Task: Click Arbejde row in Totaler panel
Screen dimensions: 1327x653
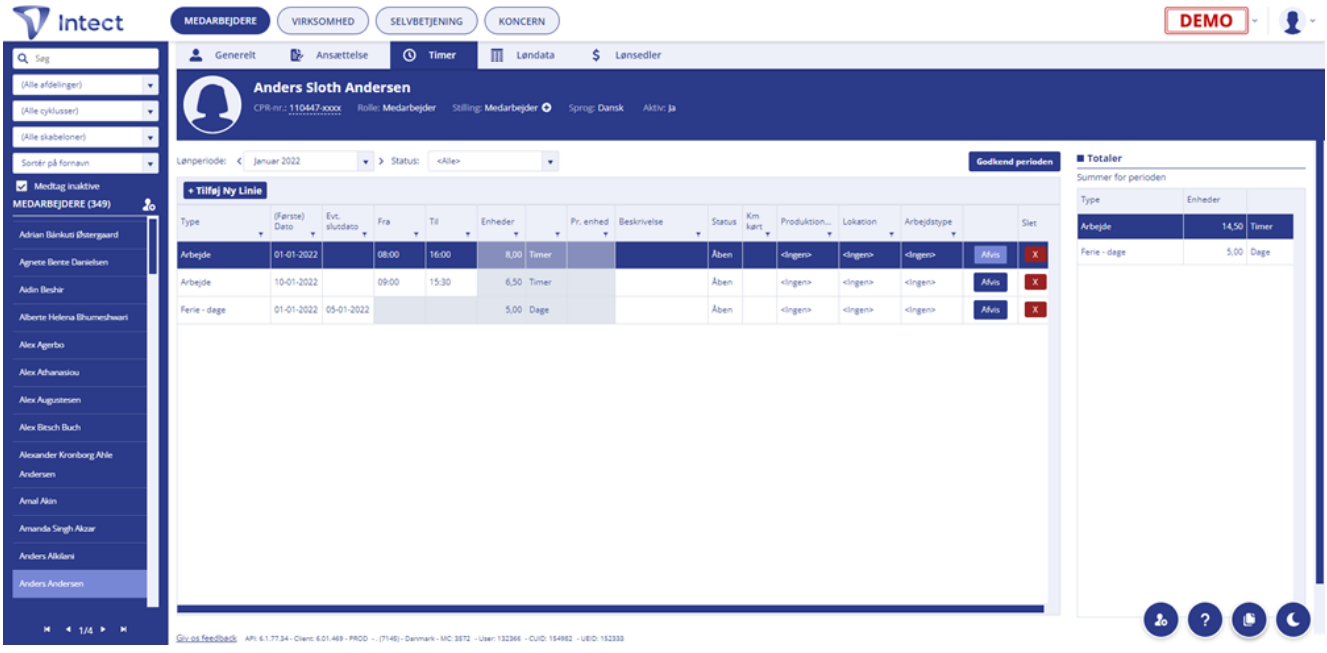Action: (1185, 227)
